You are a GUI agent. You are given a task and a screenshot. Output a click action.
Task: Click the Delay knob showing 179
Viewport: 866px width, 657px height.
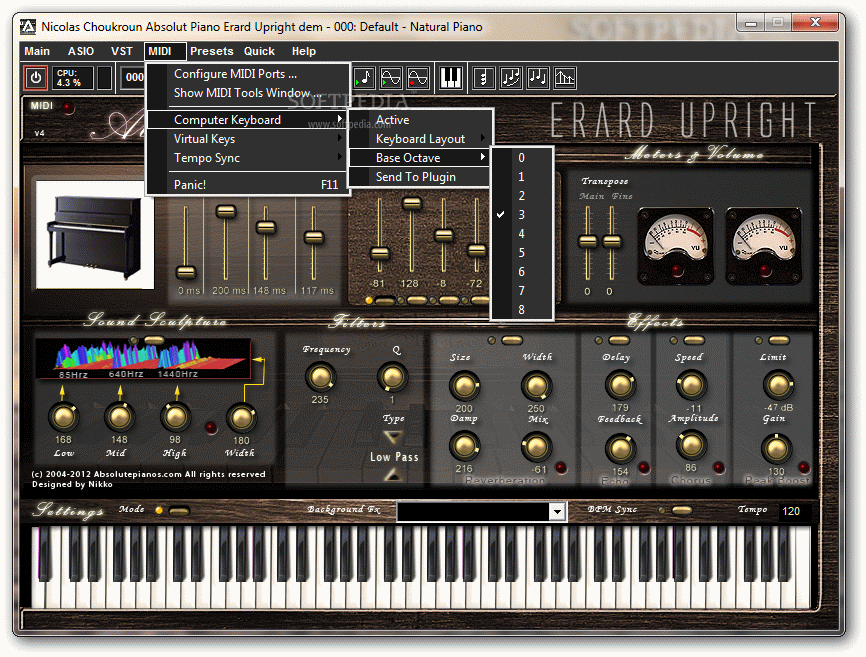[620, 385]
